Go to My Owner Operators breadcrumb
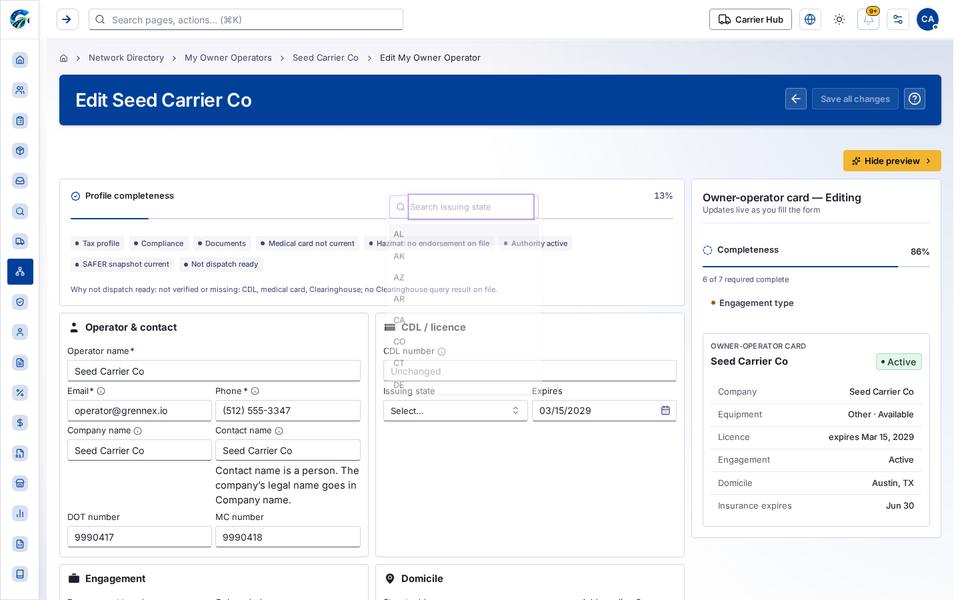Screen dimensions: 960x600 click(228, 58)
